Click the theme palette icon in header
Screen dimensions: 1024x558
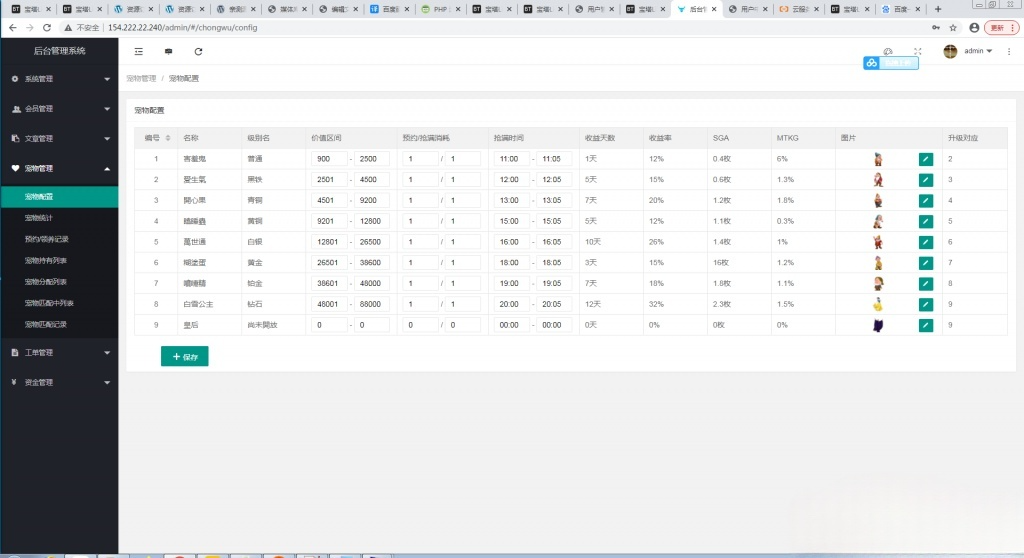pos(888,51)
